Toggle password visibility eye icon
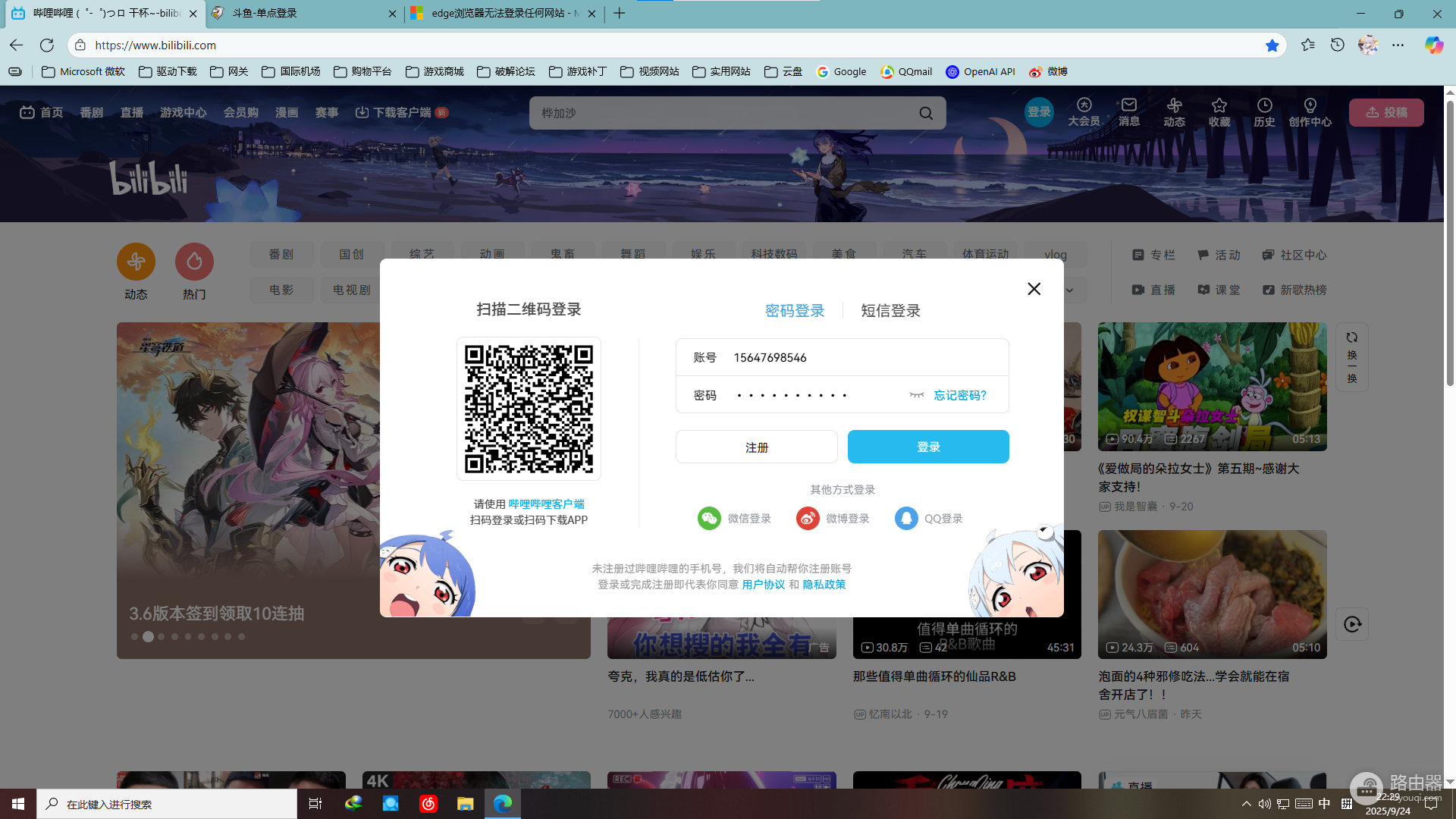The width and height of the screenshot is (1456, 819). [x=917, y=395]
